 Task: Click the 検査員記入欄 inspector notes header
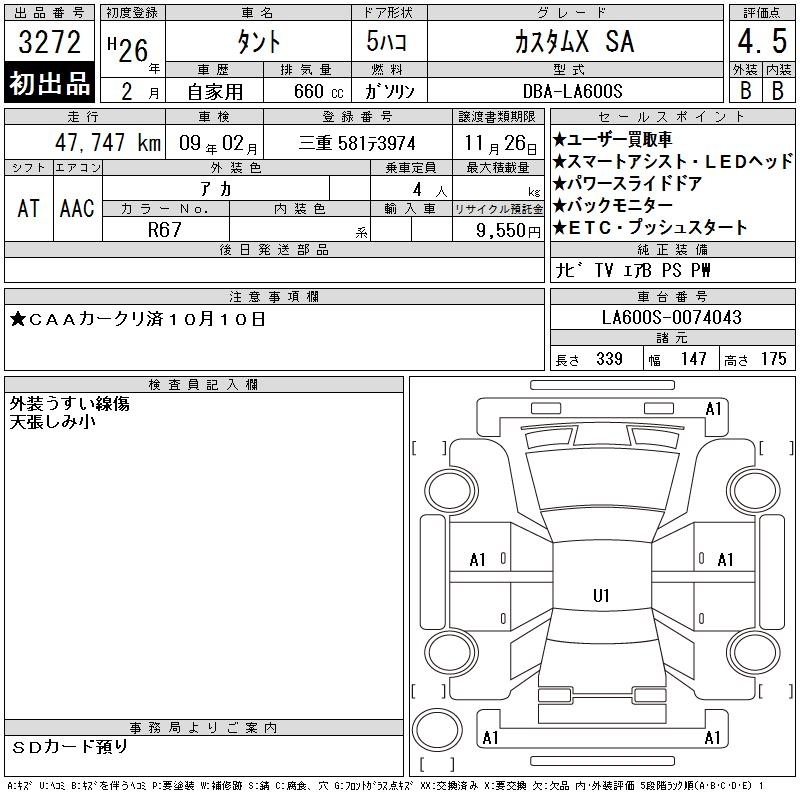[x=204, y=385]
